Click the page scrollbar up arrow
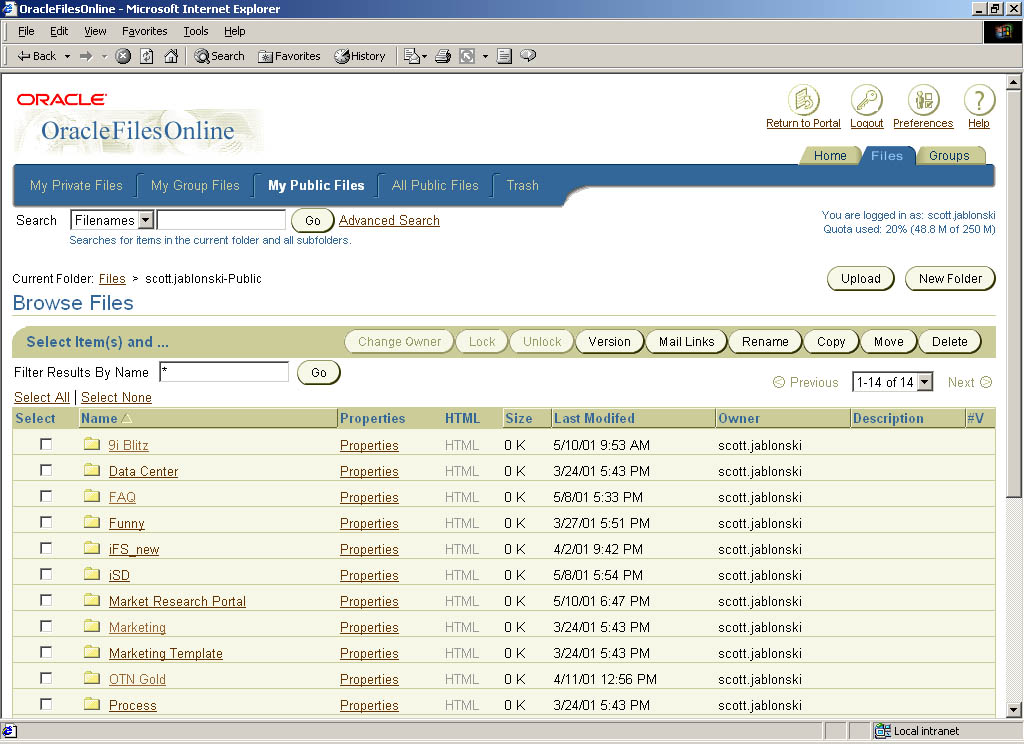Viewport: 1024px width, 744px height. (x=1014, y=82)
